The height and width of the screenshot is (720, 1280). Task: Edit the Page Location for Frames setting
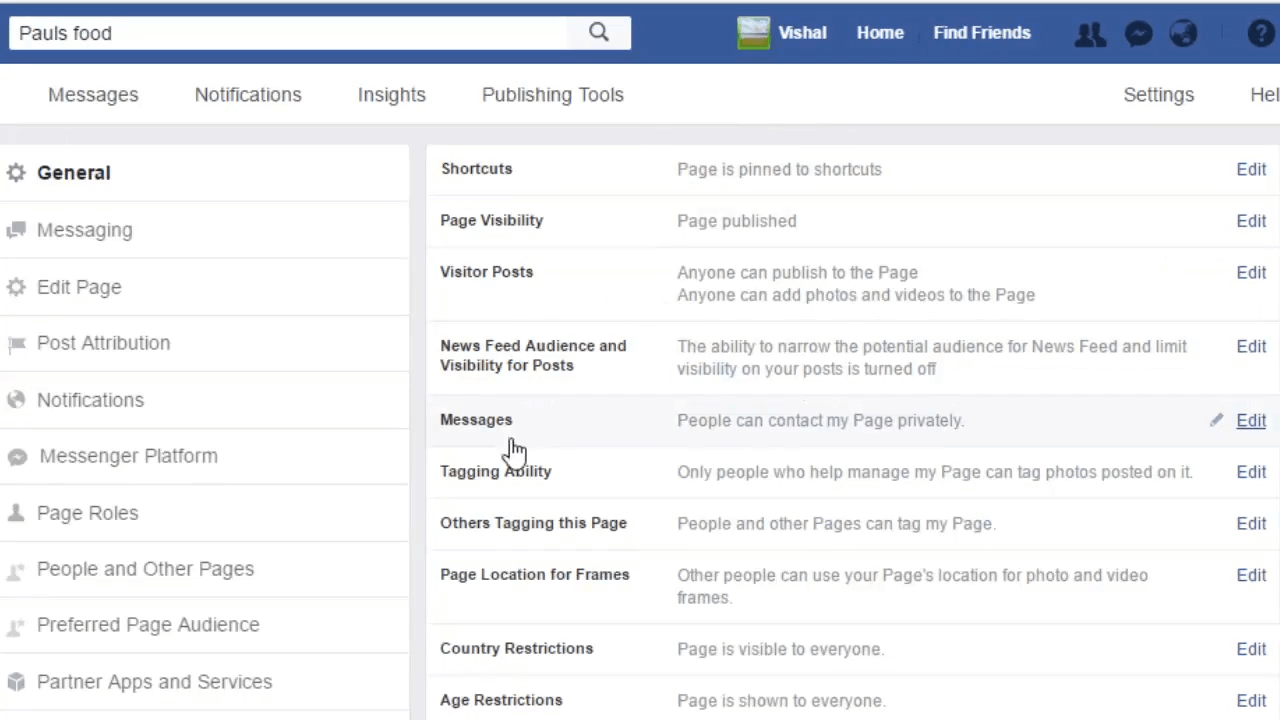tap(1251, 575)
